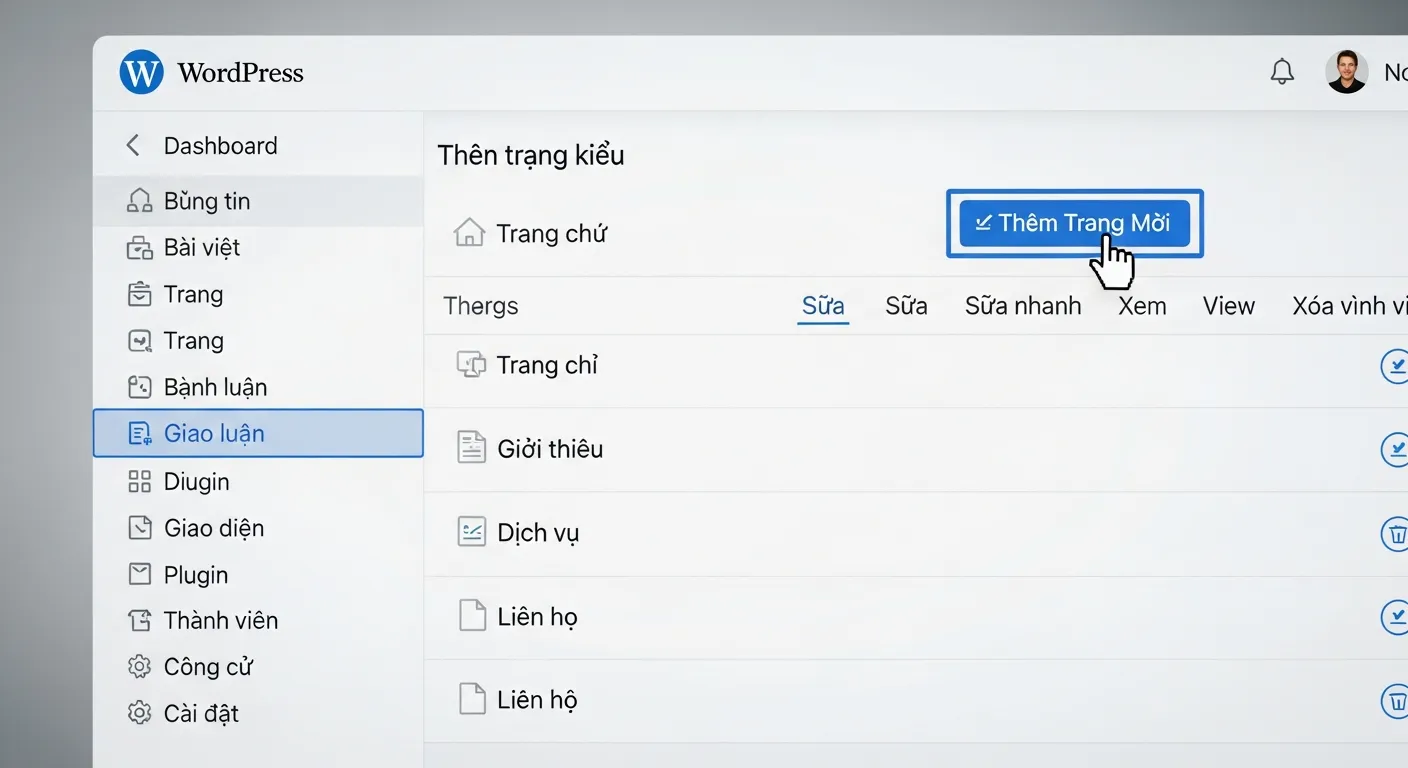1408x768 pixels.
Task: Click the Trang chỉ row icon
Action: 471,365
